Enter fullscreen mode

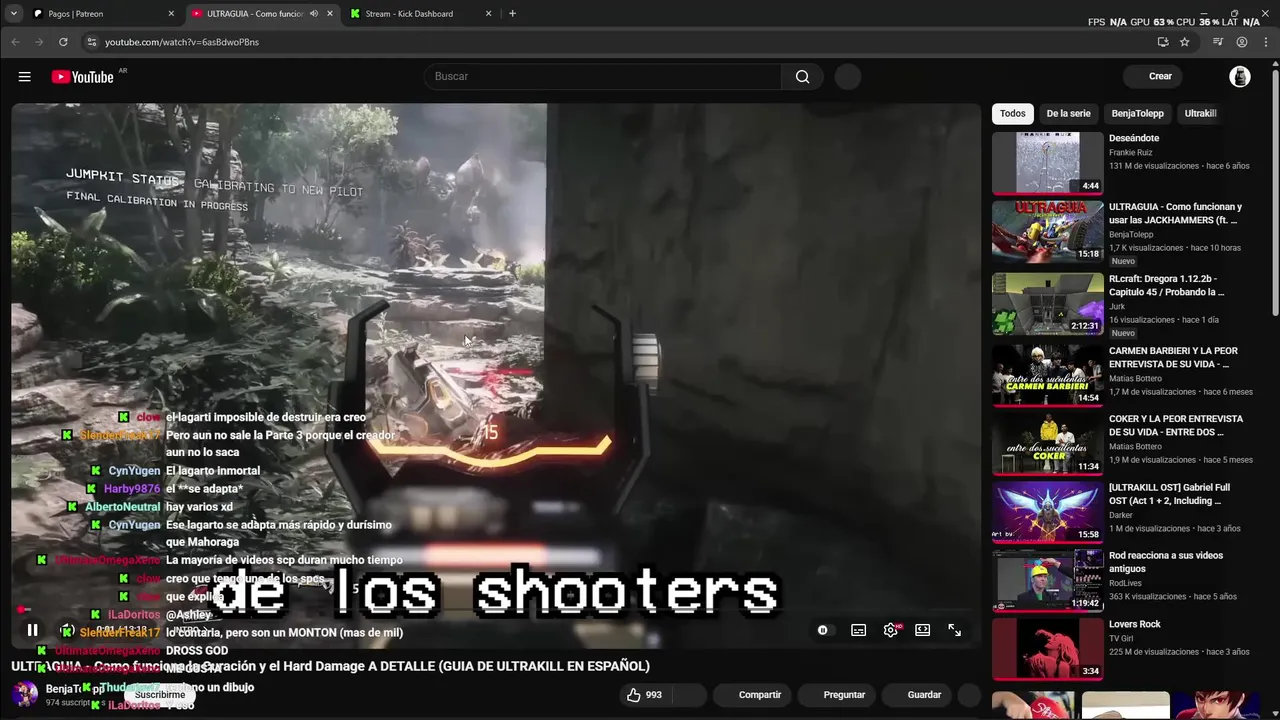954,630
